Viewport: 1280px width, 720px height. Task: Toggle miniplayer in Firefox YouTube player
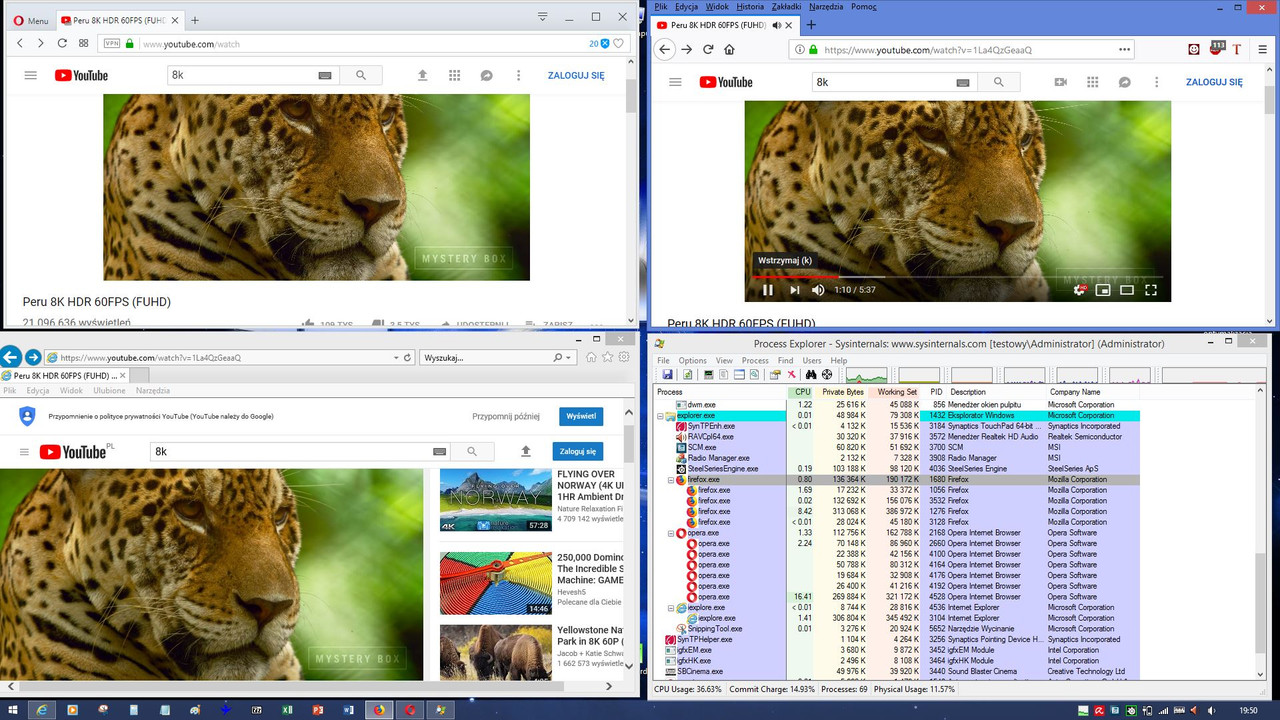coord(1103,290)
